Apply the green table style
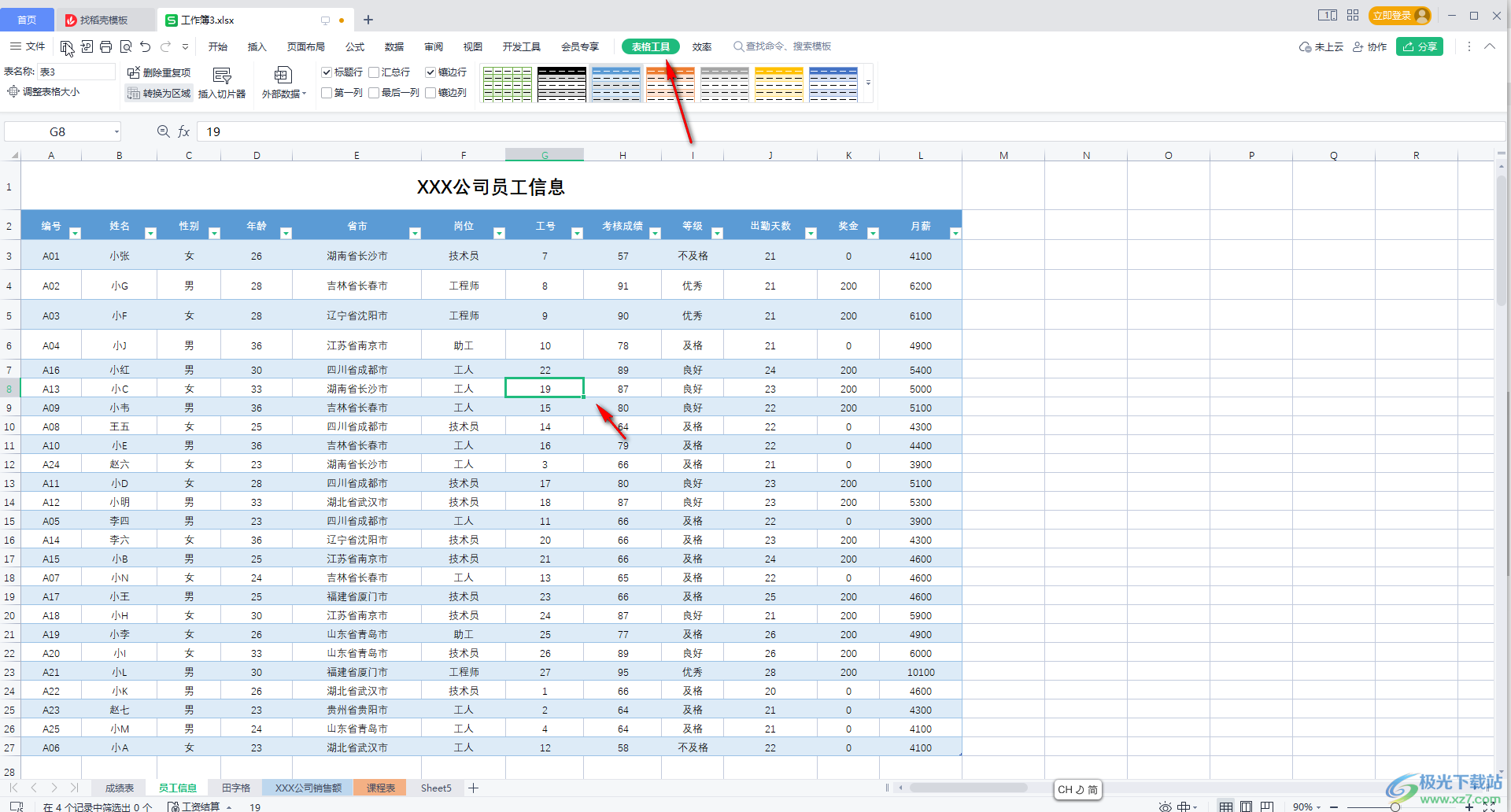 (508, 83)
